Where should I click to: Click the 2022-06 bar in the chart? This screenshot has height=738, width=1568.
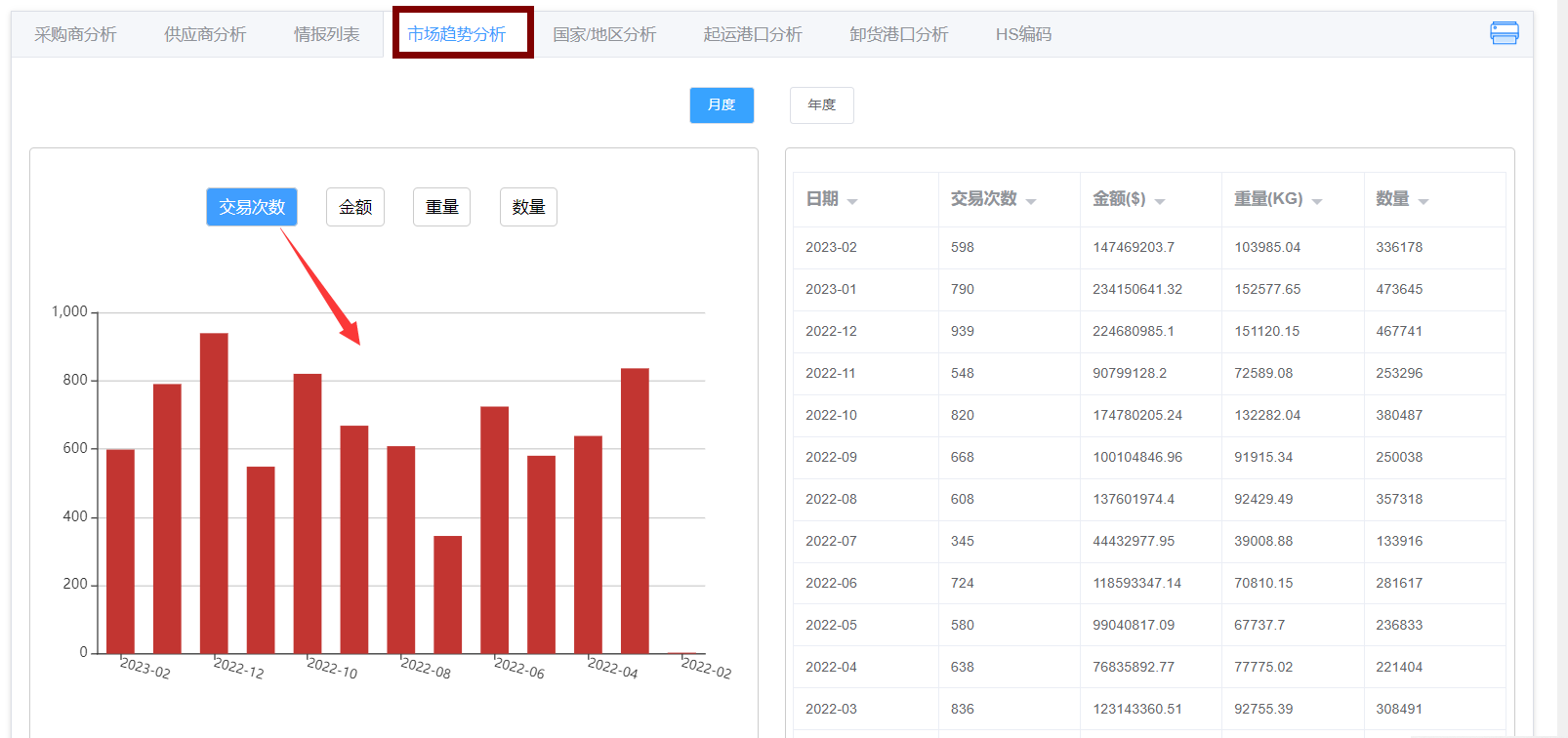point(494,530)
